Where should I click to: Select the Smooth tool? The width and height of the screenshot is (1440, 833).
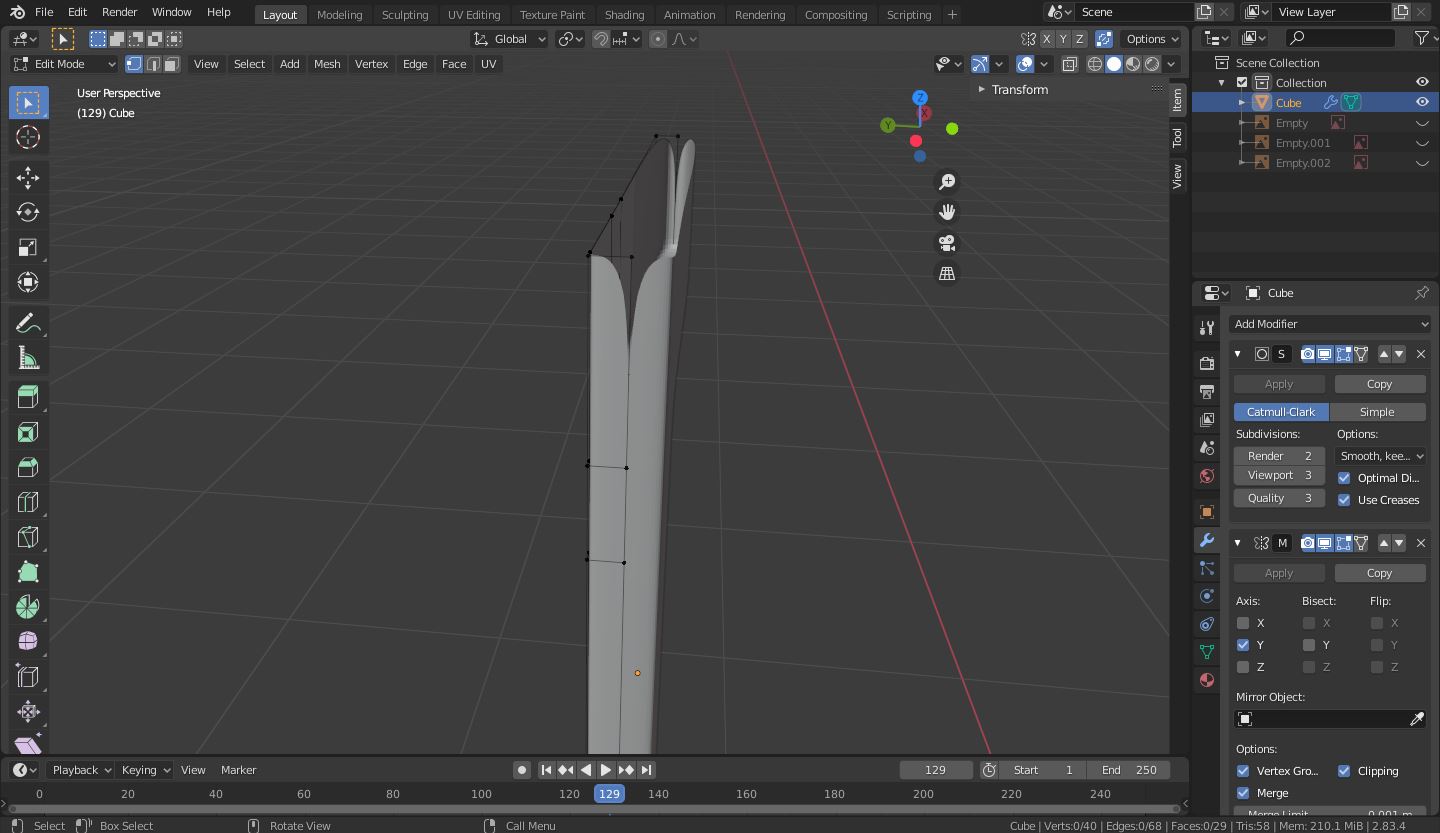(28, 641)
